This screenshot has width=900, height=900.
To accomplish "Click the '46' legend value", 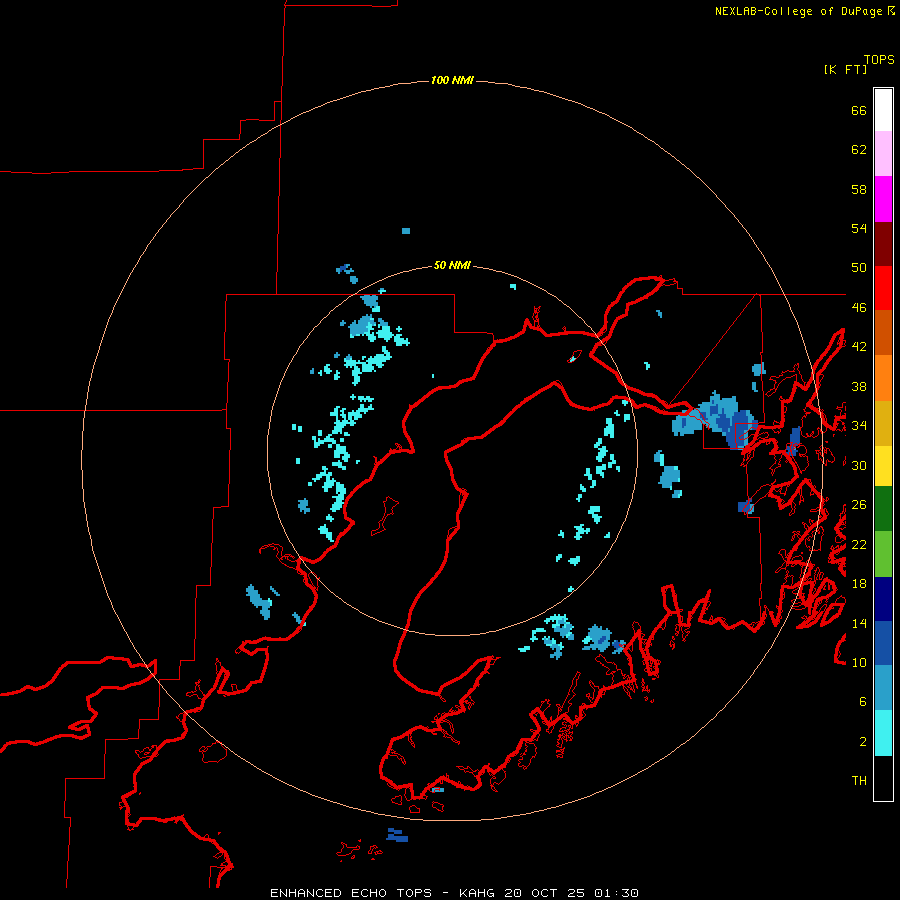I will [x=859, y=308].
